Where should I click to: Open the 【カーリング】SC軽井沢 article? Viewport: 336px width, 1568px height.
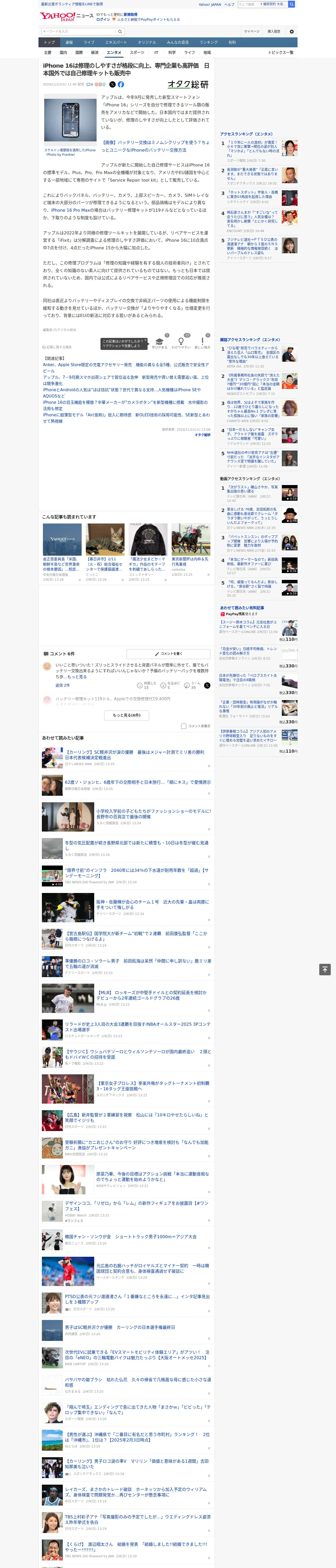pos(135,755)
